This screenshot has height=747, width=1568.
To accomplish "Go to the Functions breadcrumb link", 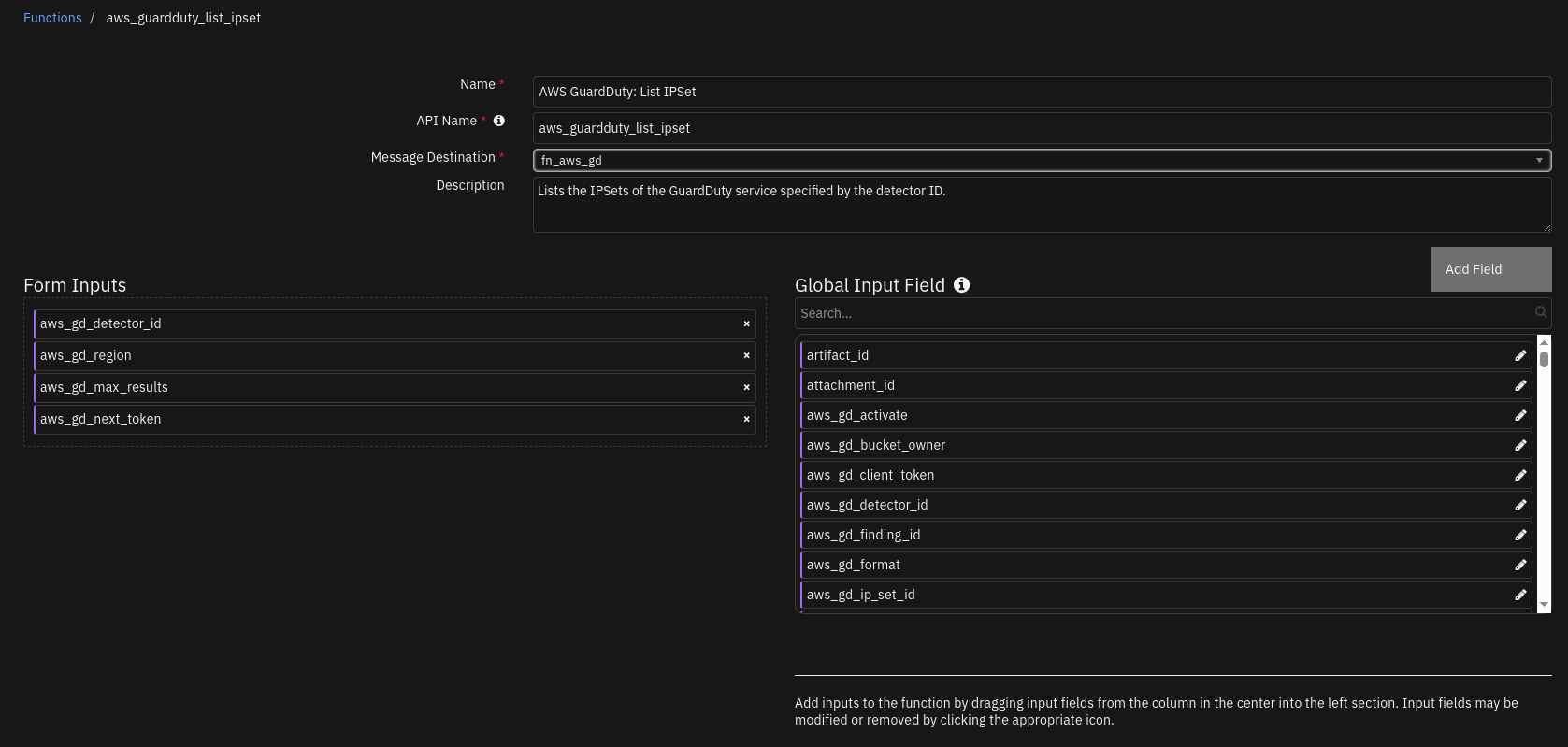I will tap(52, 18).
